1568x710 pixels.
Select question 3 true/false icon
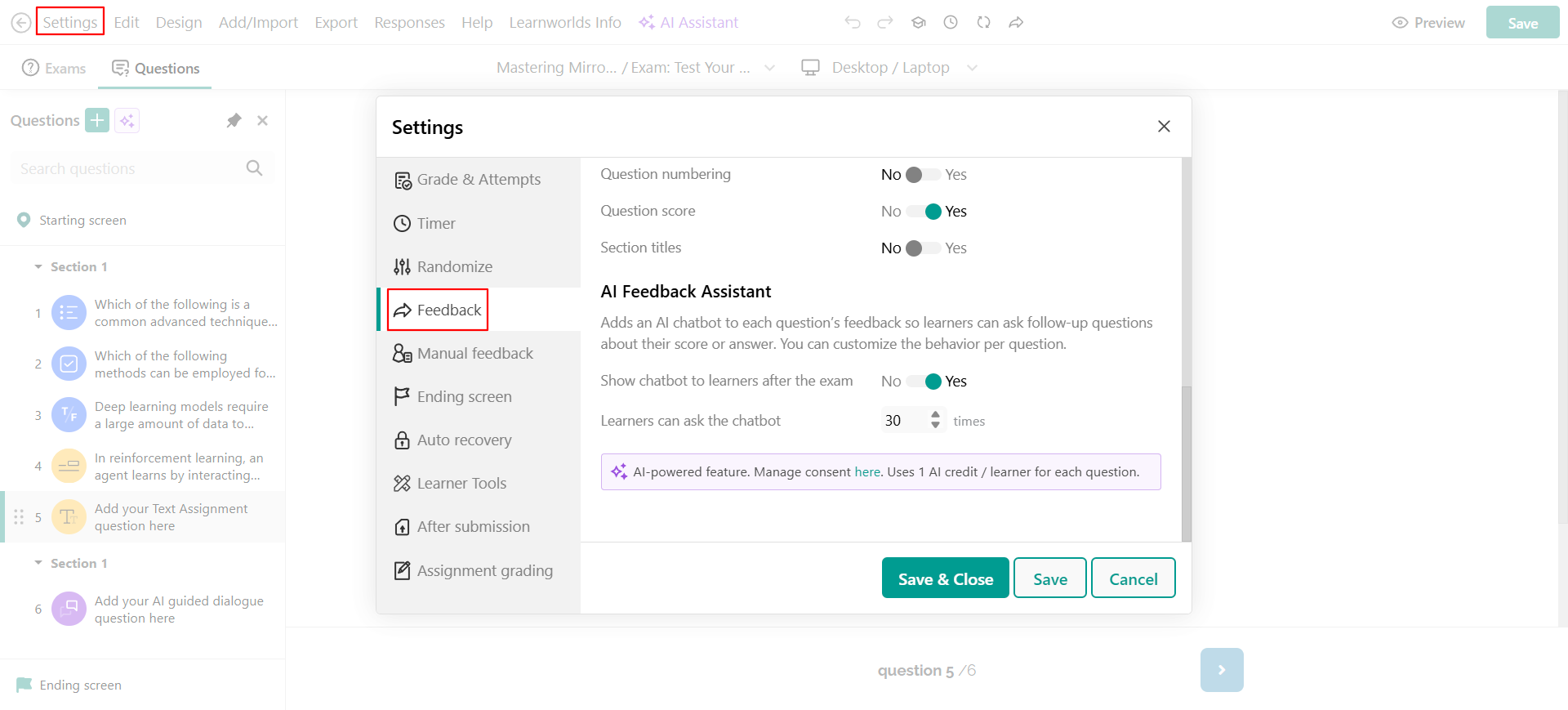(x=69, y=415)
